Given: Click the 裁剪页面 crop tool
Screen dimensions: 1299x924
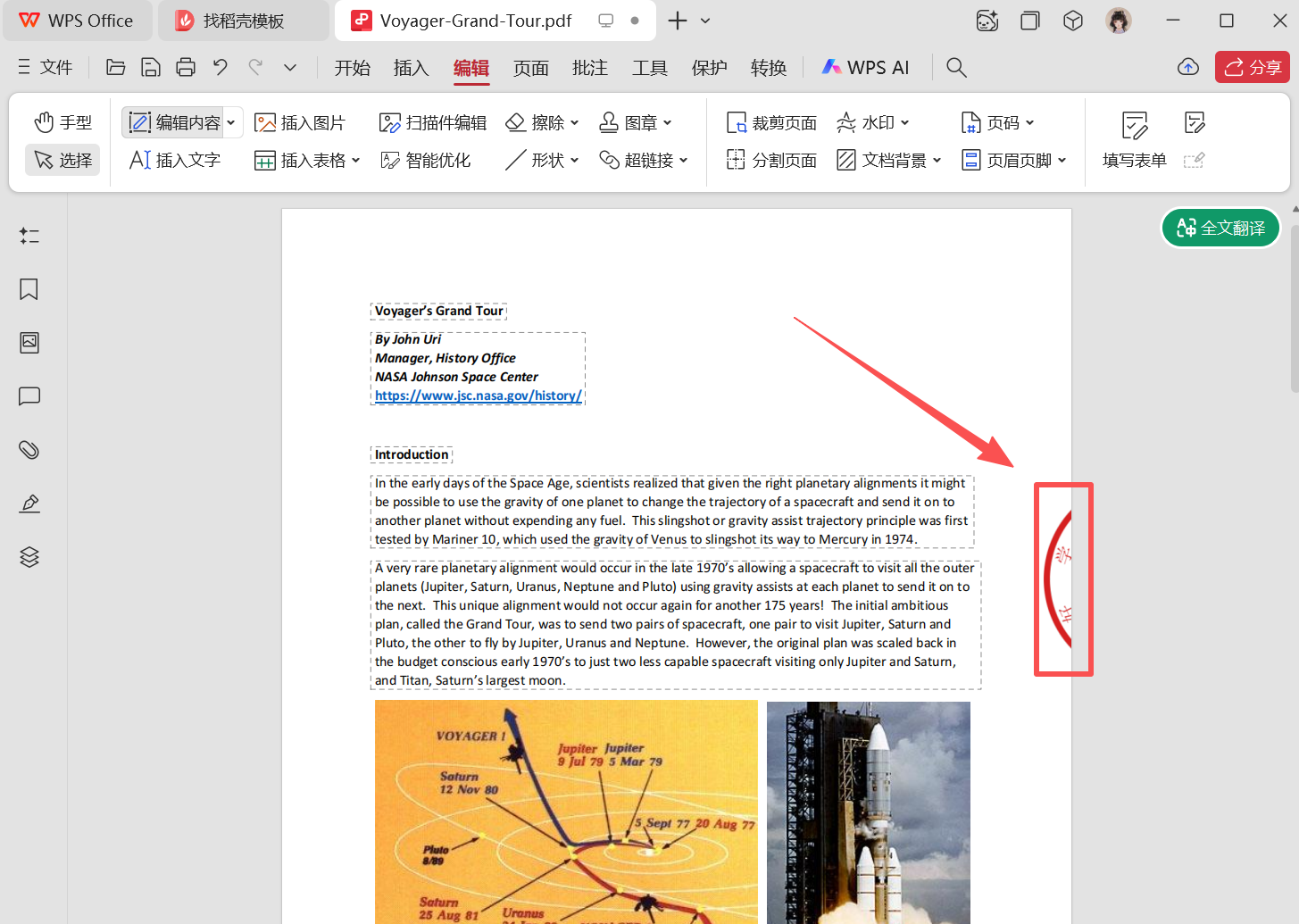Looking at the screenshot, I should pos(770,122).
